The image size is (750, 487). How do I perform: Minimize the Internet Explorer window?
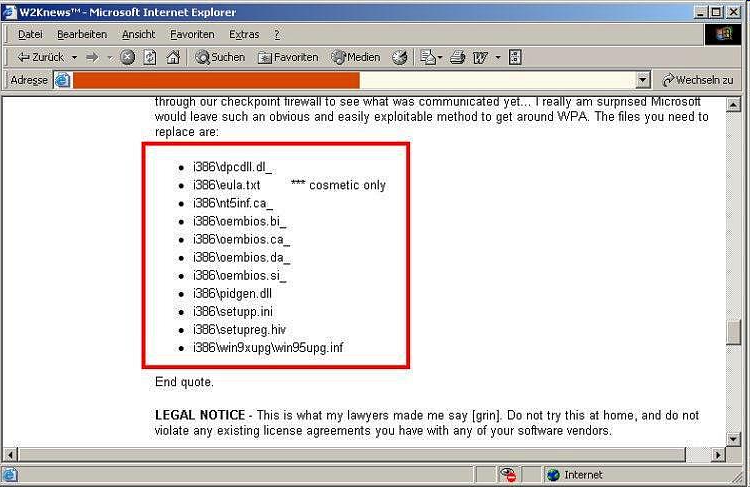[701, 12]
